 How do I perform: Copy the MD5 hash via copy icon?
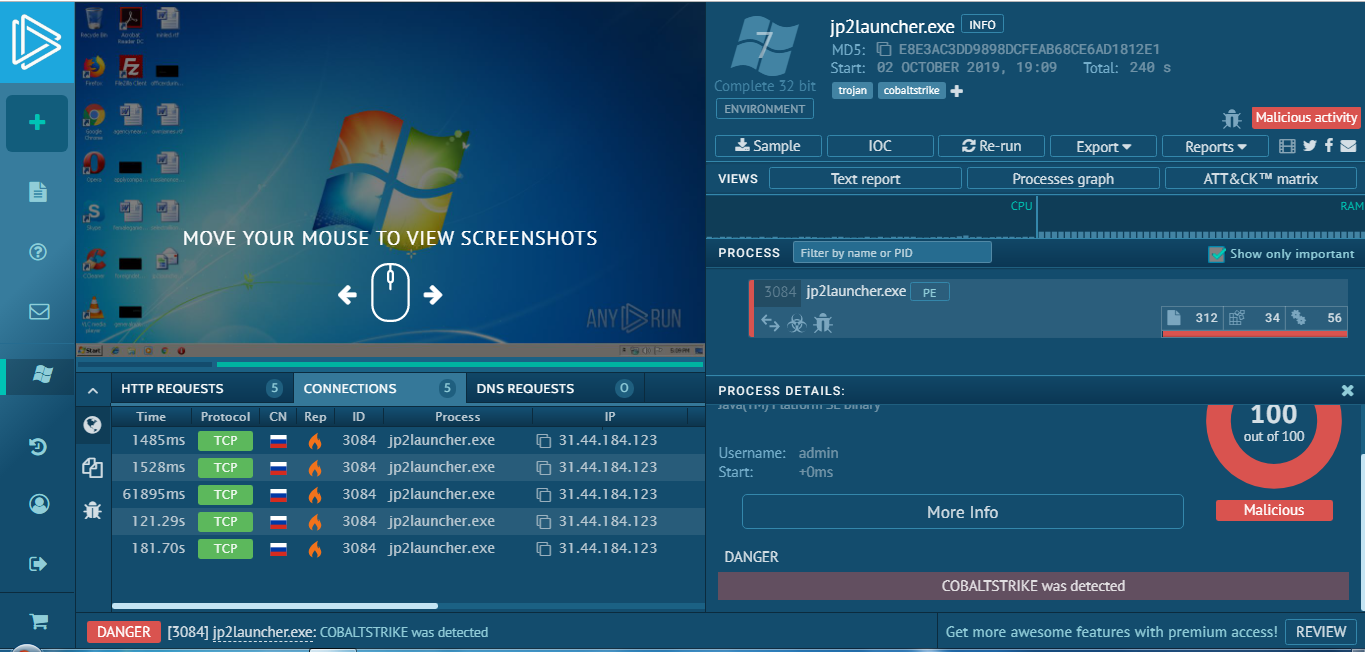tap(883, 49)
